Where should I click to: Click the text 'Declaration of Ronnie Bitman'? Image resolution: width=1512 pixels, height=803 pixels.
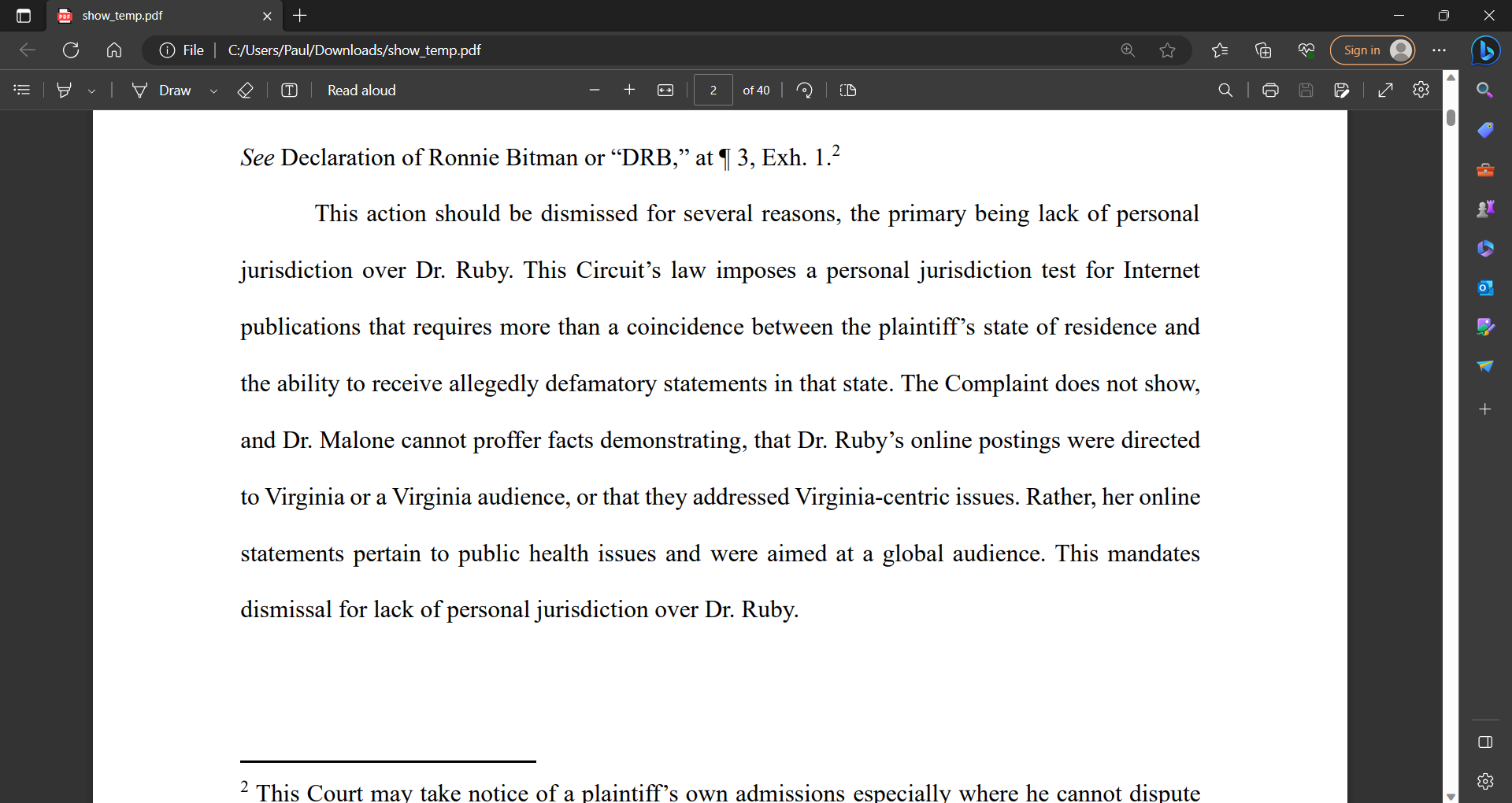[429, 157]
